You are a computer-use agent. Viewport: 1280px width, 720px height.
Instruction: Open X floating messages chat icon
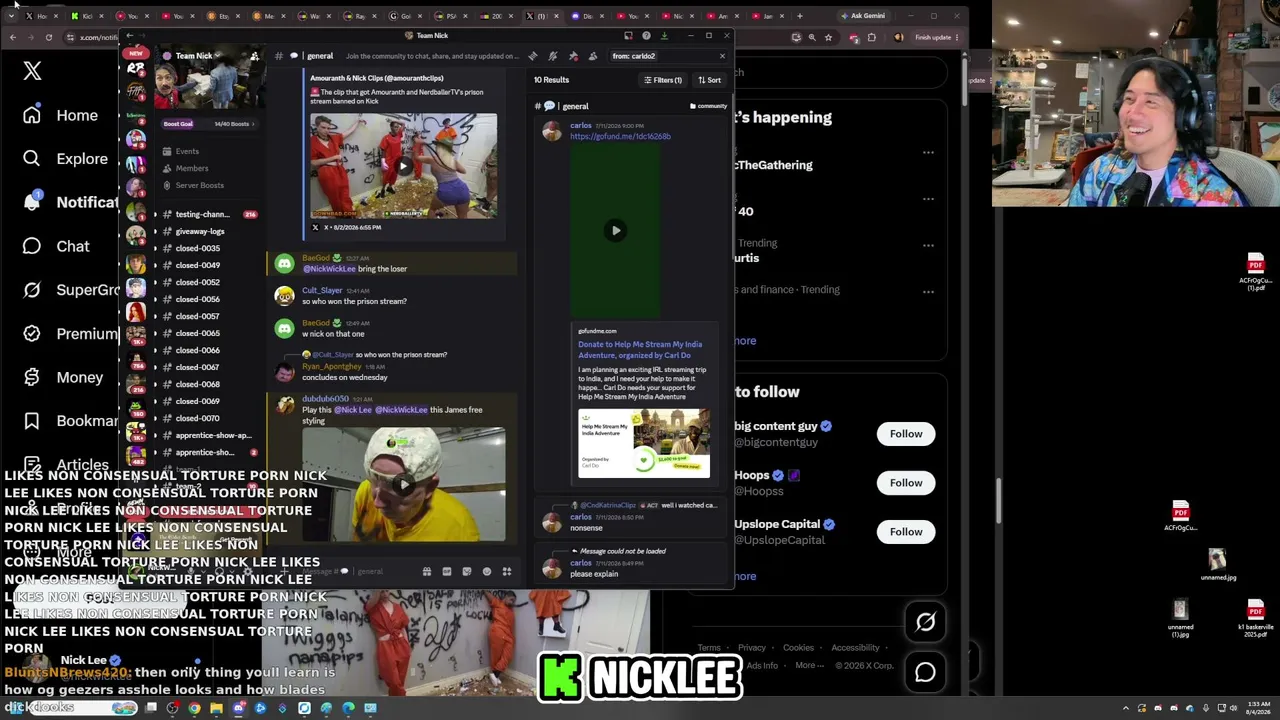coord(925,672)
